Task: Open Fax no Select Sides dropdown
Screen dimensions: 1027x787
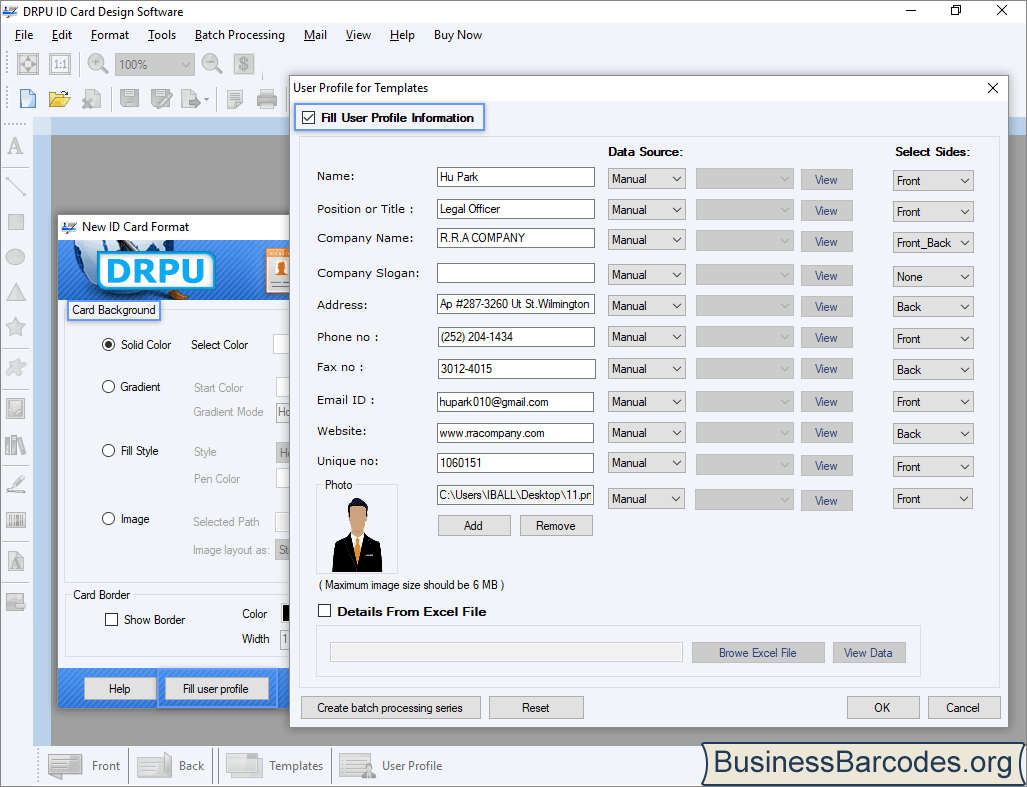Action: click(933, 370)
